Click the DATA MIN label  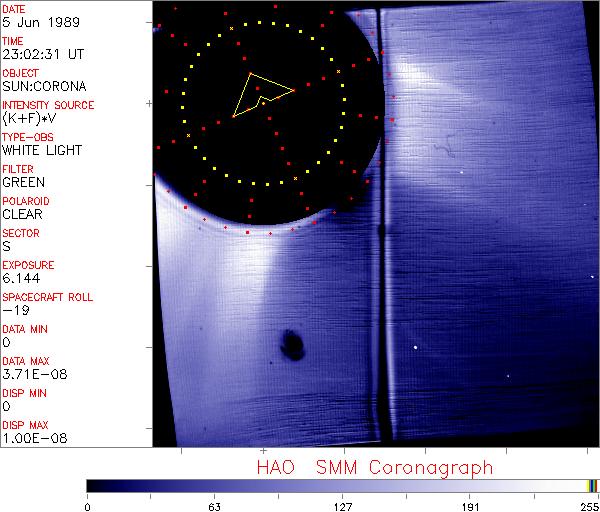(x=25, y=329)
